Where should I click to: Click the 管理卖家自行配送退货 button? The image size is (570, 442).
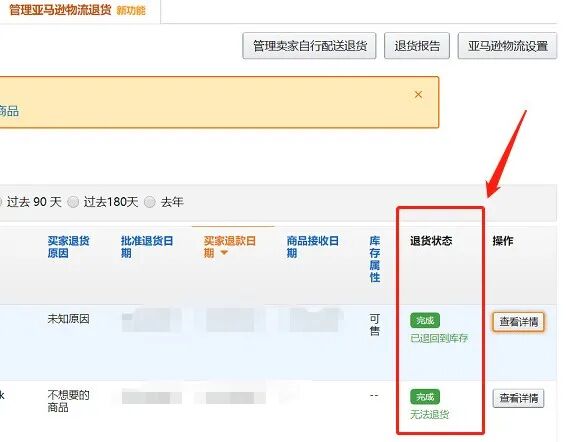309,46
